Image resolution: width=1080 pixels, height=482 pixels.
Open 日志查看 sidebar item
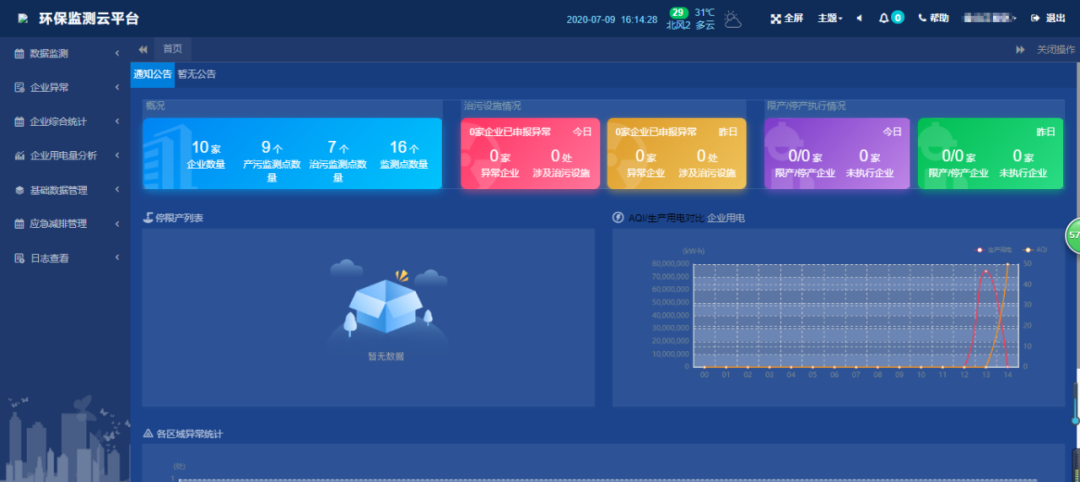(x=65, y=258)
